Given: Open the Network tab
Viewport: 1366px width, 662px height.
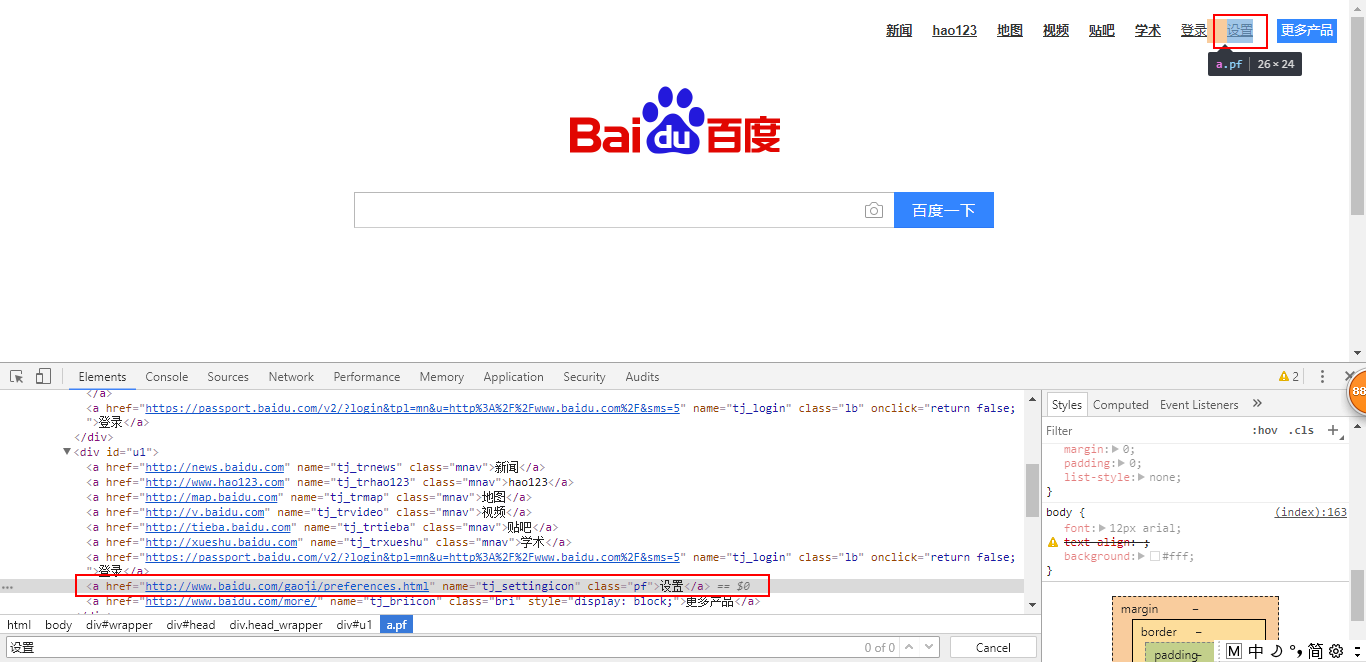Looking at the screenshot, I should pyautogui.click(x=291, y=377).
